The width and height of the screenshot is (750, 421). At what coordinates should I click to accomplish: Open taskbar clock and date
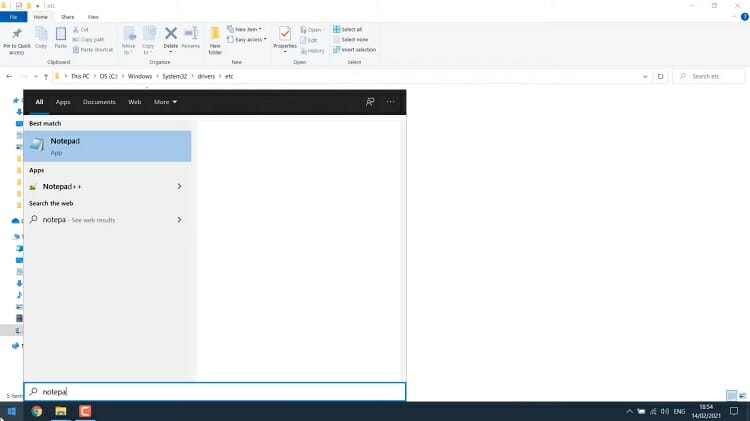coord(706,411)
